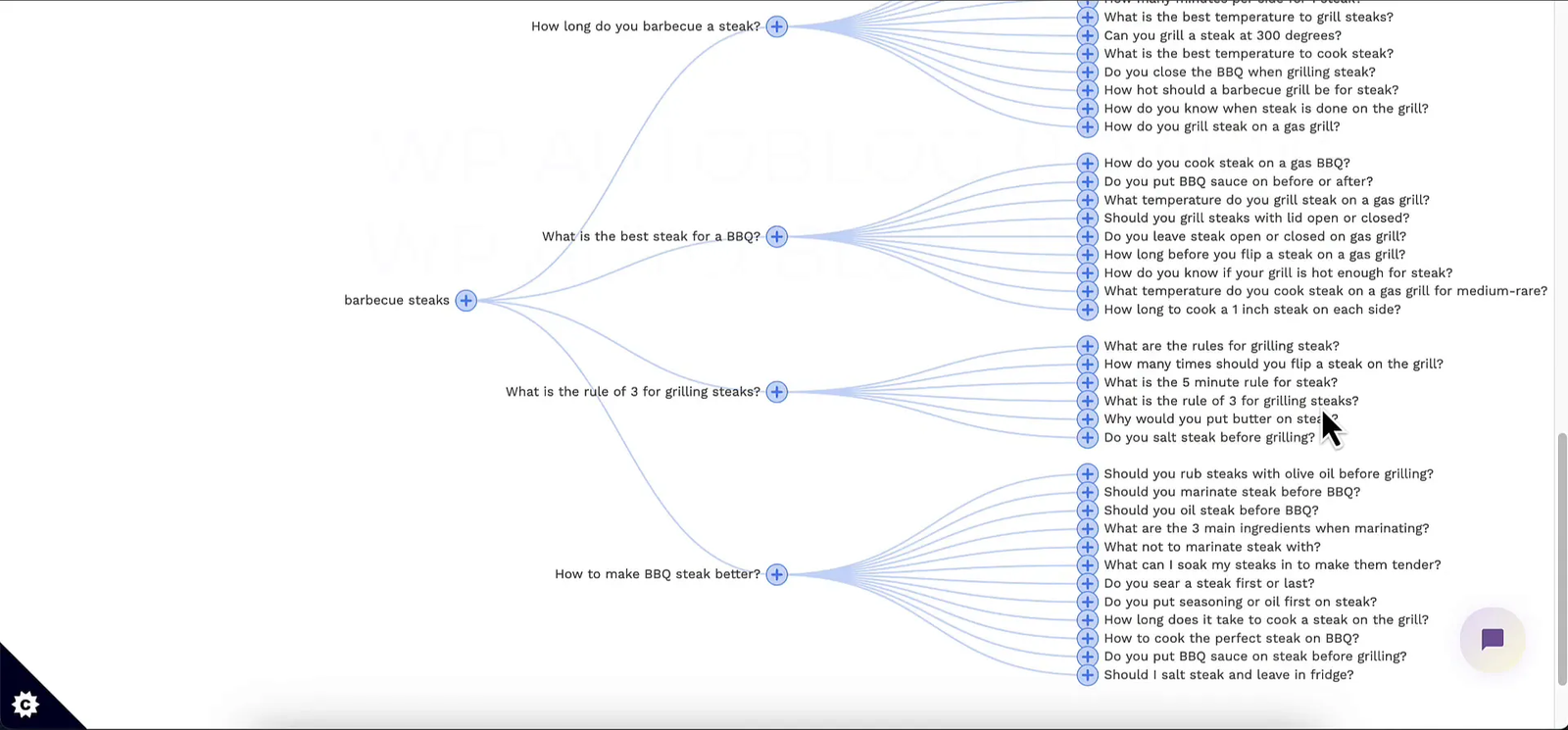Click plus beside 'Should I salt steak and leave in fridge?'
Viewport: 1568px width, 730px height.
(1087, 675)
